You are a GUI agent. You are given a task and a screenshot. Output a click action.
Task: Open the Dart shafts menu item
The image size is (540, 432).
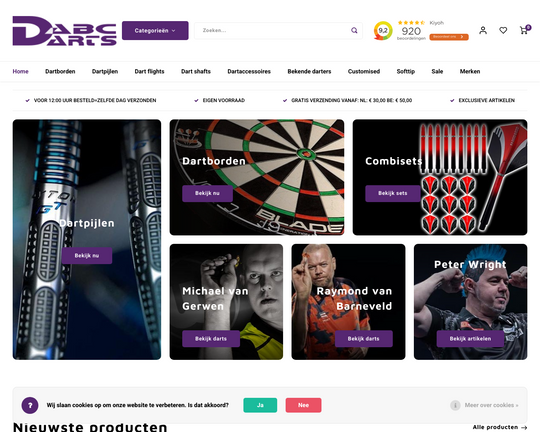[196, 71]
